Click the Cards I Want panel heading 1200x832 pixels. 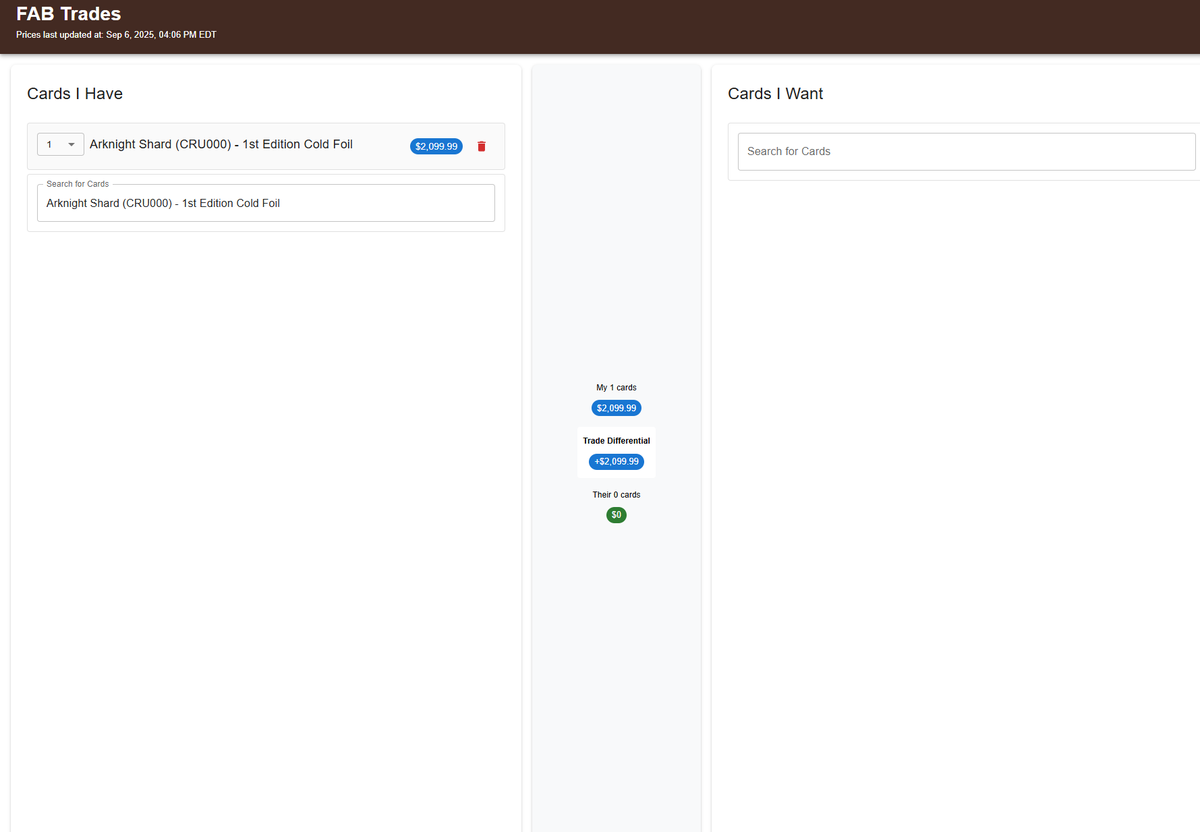[776, 93]
